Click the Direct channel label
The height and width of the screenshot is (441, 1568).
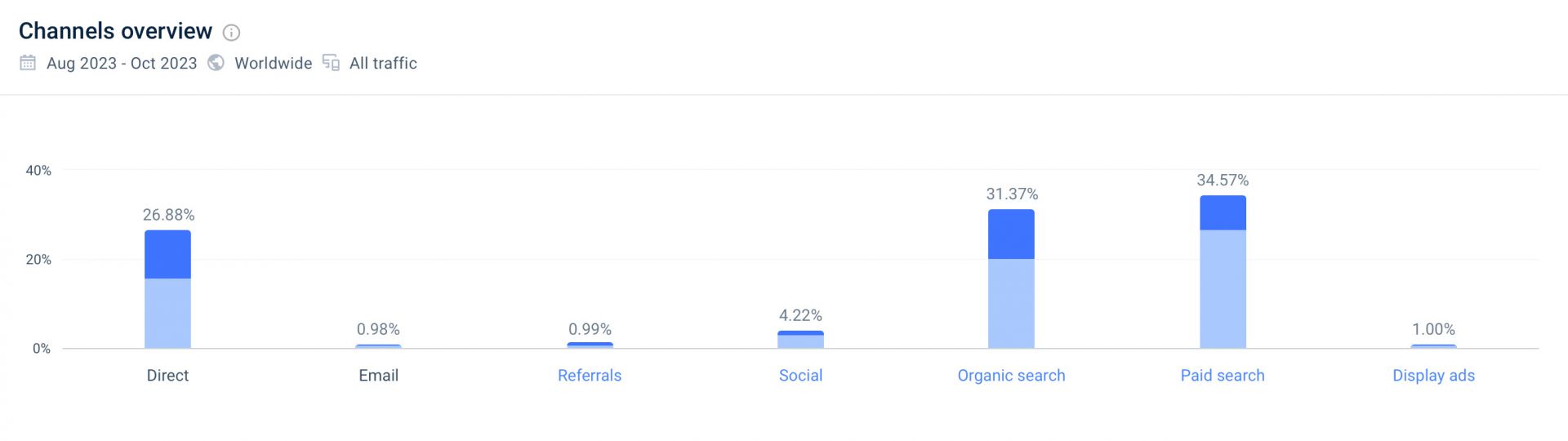(167, 376)
